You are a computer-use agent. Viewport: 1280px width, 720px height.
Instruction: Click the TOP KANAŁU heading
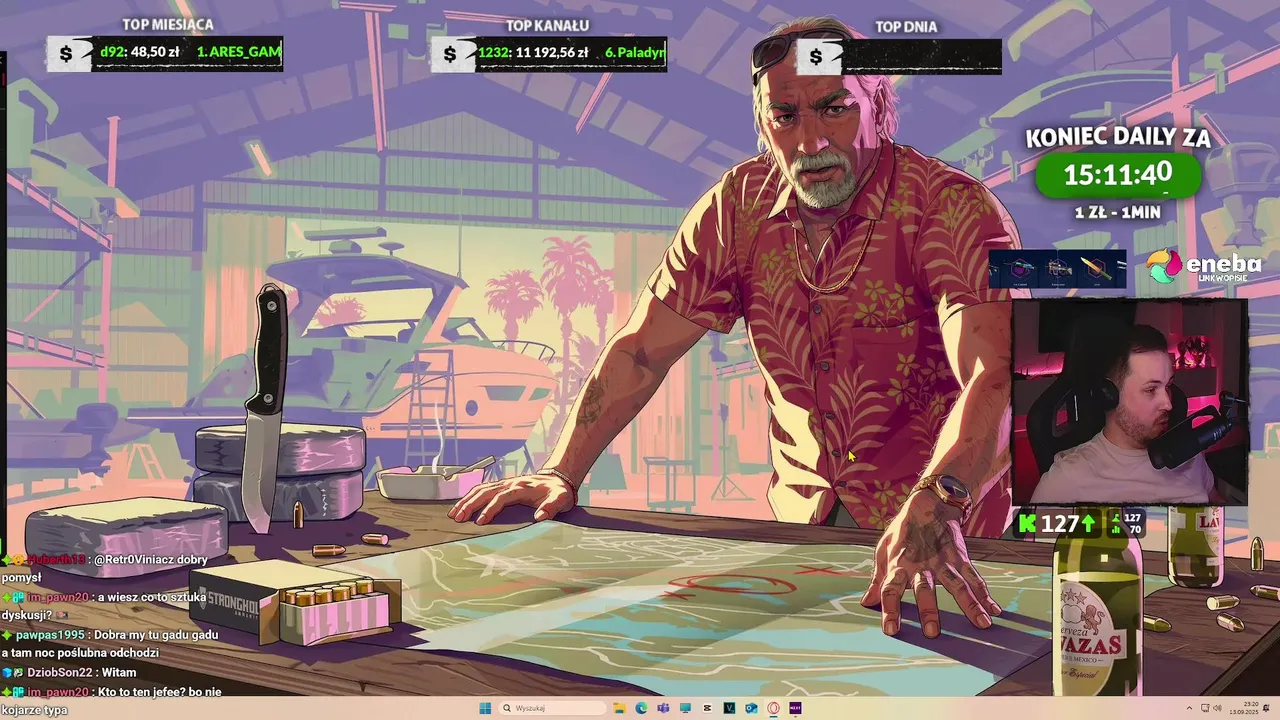coord(547,25)
